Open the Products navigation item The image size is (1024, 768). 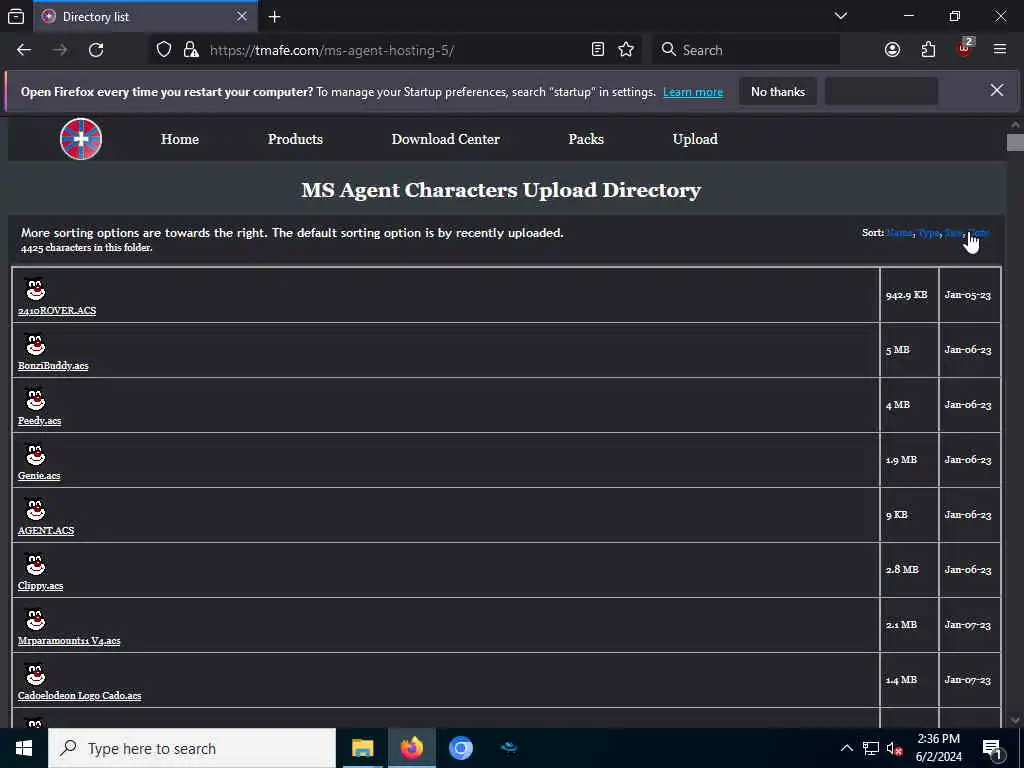pos(295,139)
